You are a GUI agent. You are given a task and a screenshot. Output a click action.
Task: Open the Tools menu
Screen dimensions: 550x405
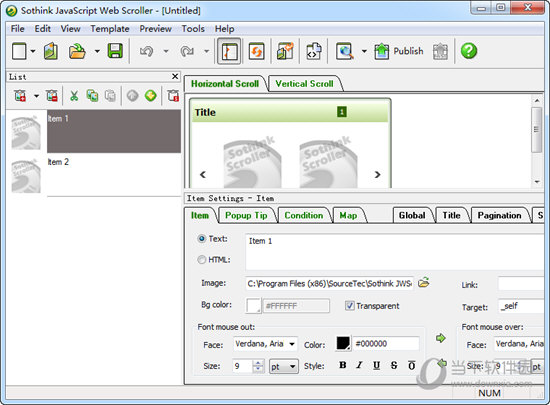[193, 29]
